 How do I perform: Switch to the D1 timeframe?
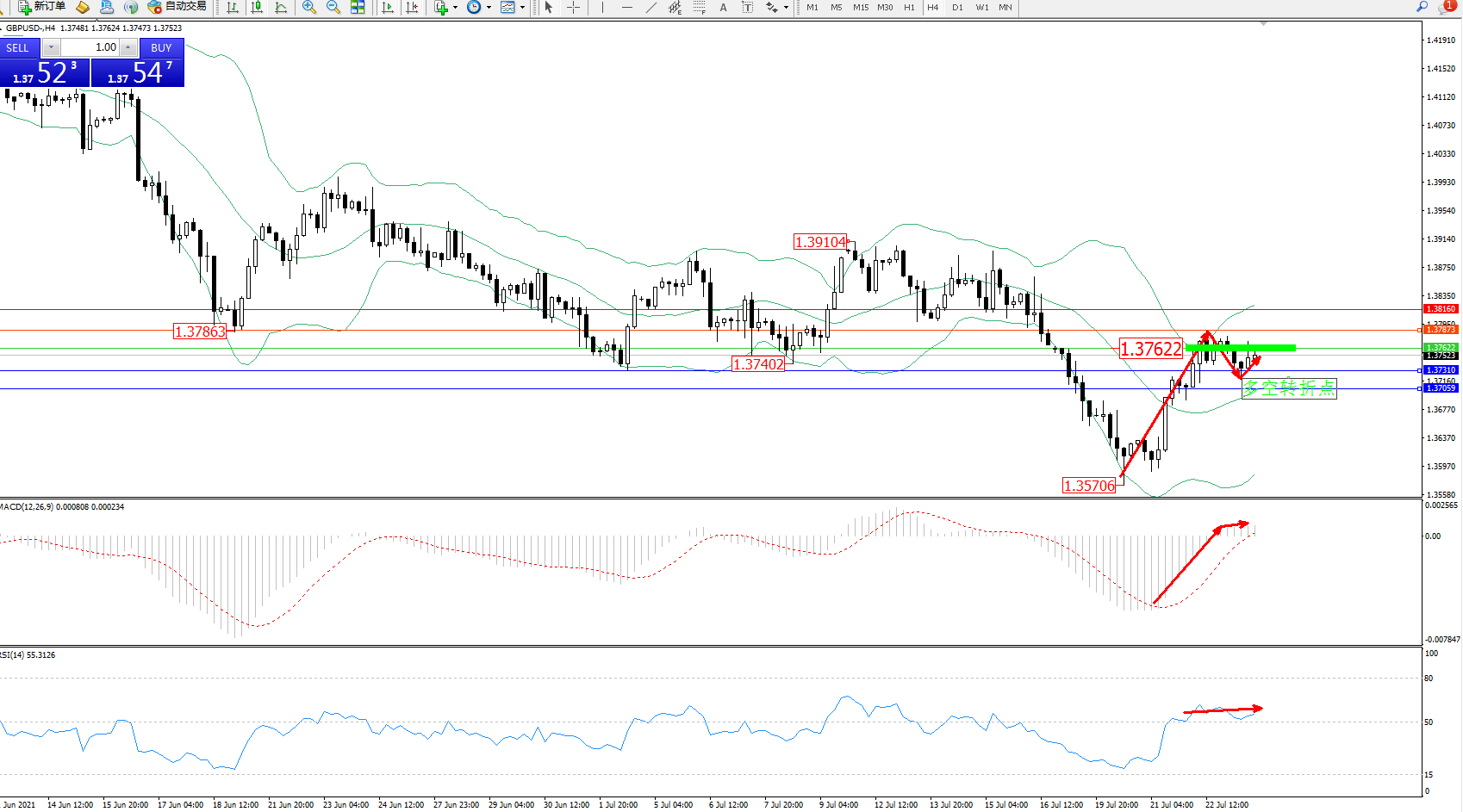point(957,8)
